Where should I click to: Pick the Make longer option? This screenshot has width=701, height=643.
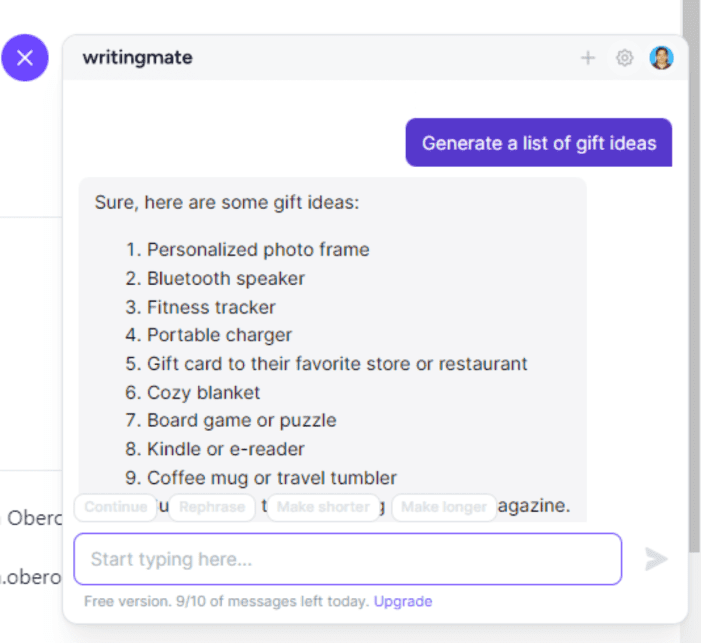[444, 507]
